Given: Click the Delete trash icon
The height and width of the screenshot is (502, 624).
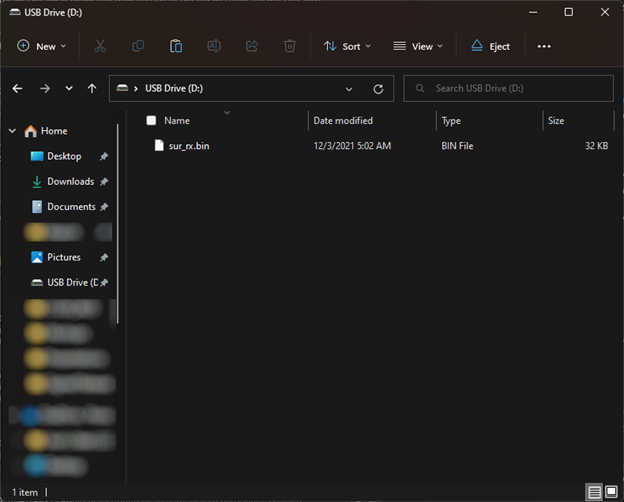Looking at the screenshot, I should click(290, 46).
